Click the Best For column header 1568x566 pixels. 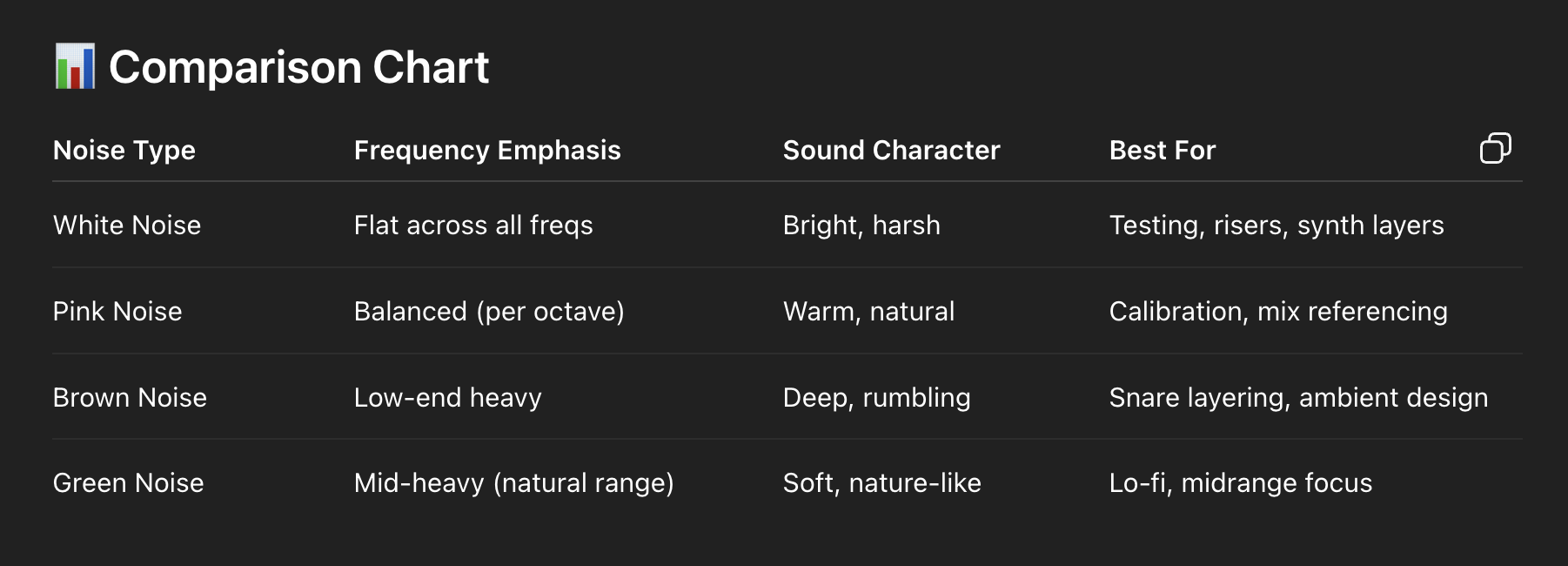coord(1162,151)
